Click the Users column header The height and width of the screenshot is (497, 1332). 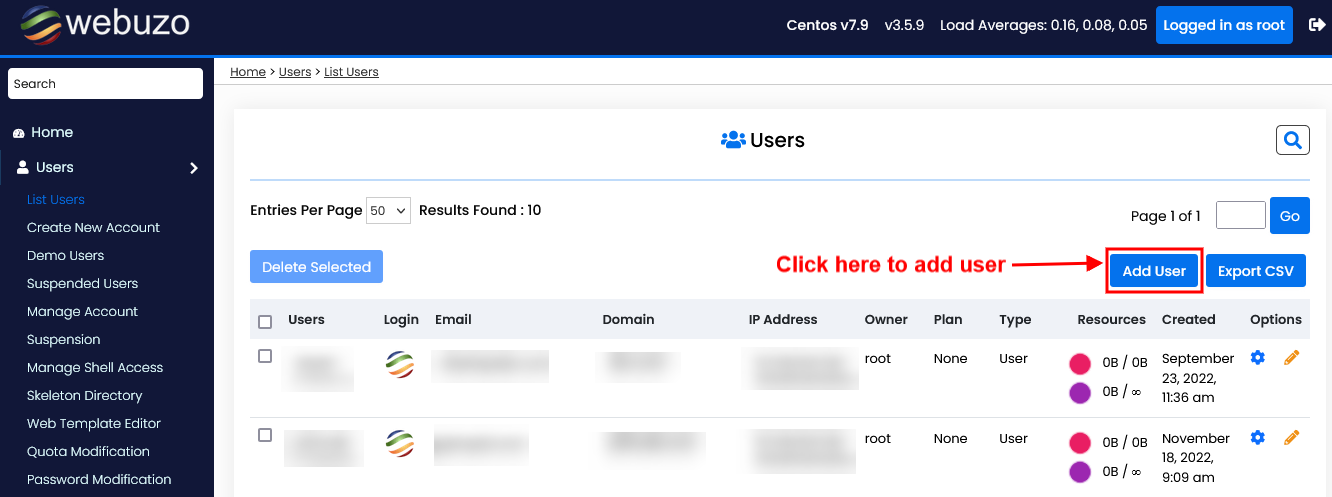(306, 320)
